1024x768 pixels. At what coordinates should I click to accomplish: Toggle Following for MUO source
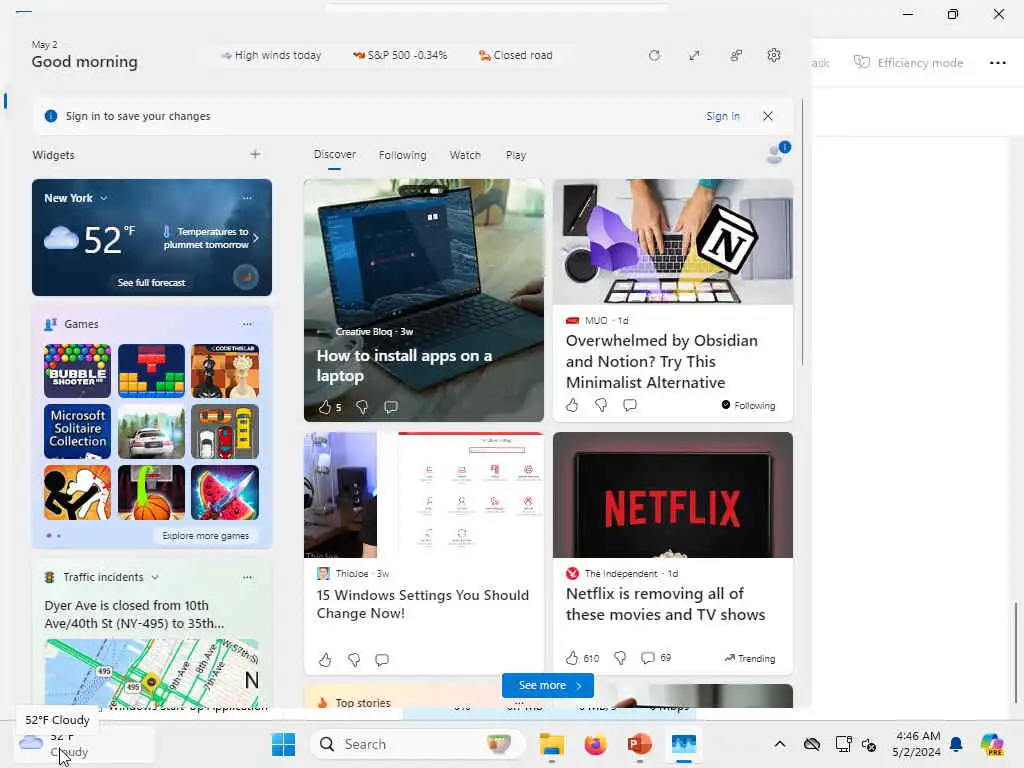coord(748,405)
